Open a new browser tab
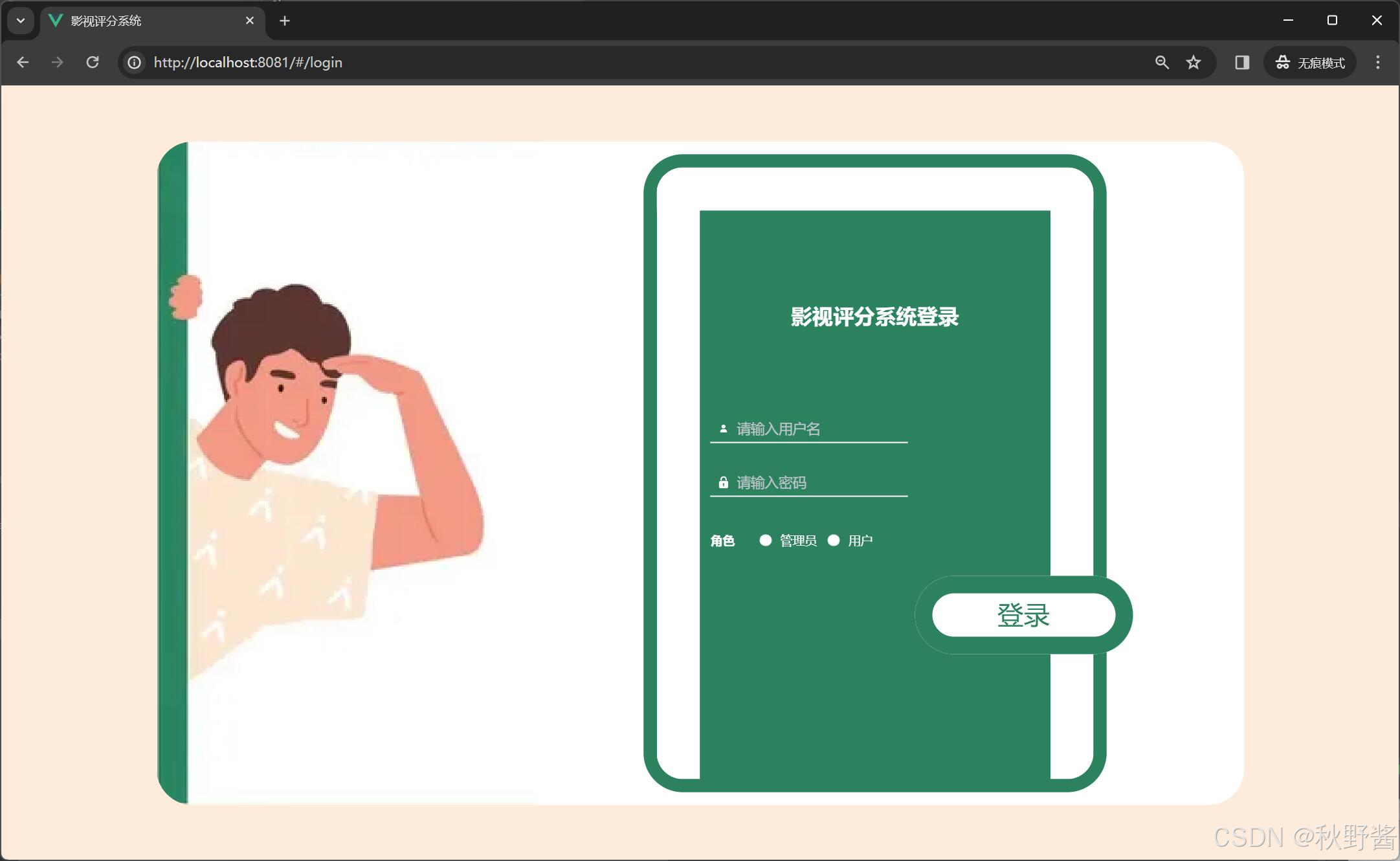The width and height of the screenshot is (1400, 861). (285, 21)
